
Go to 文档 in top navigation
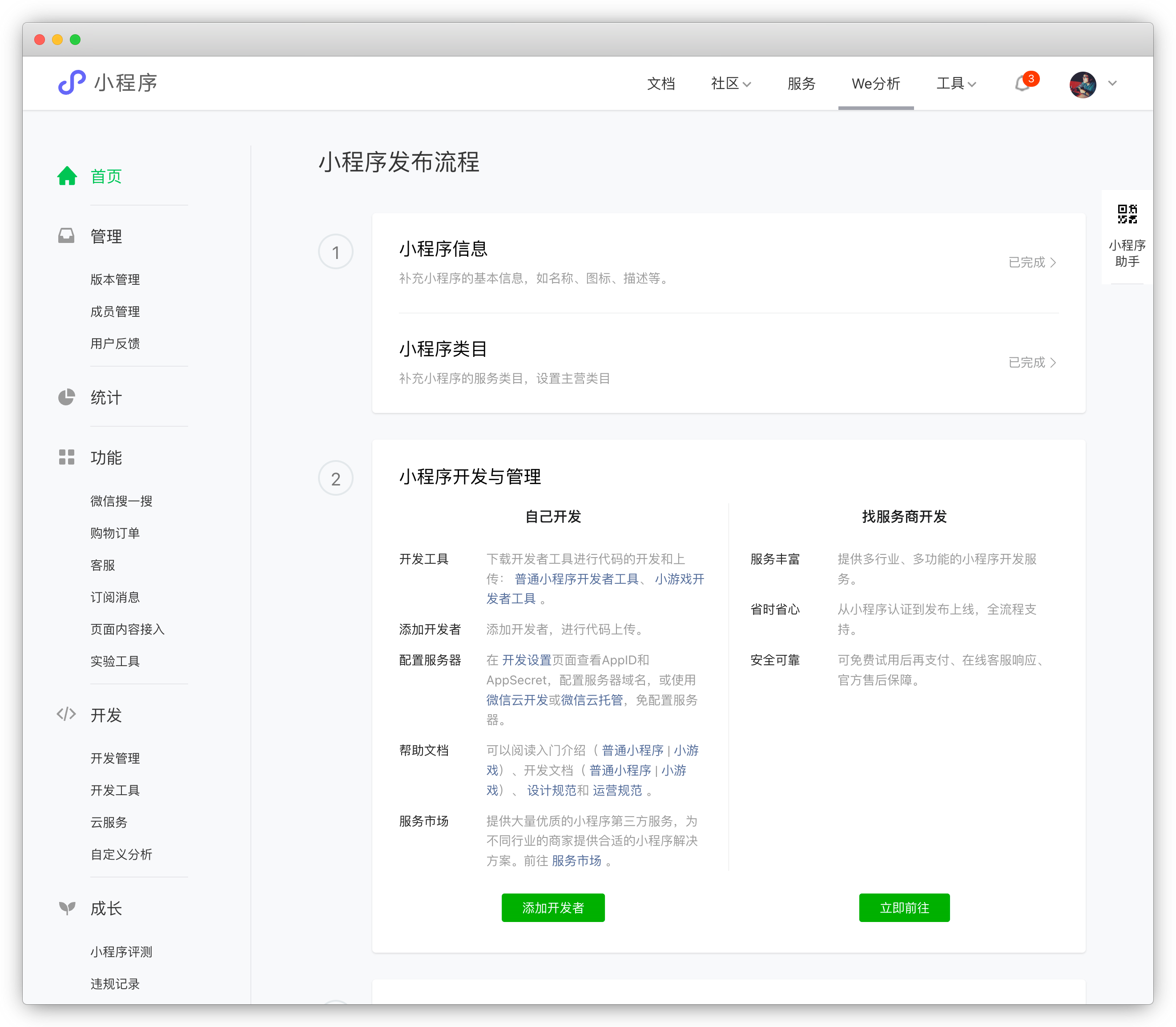tap(660, 84)
